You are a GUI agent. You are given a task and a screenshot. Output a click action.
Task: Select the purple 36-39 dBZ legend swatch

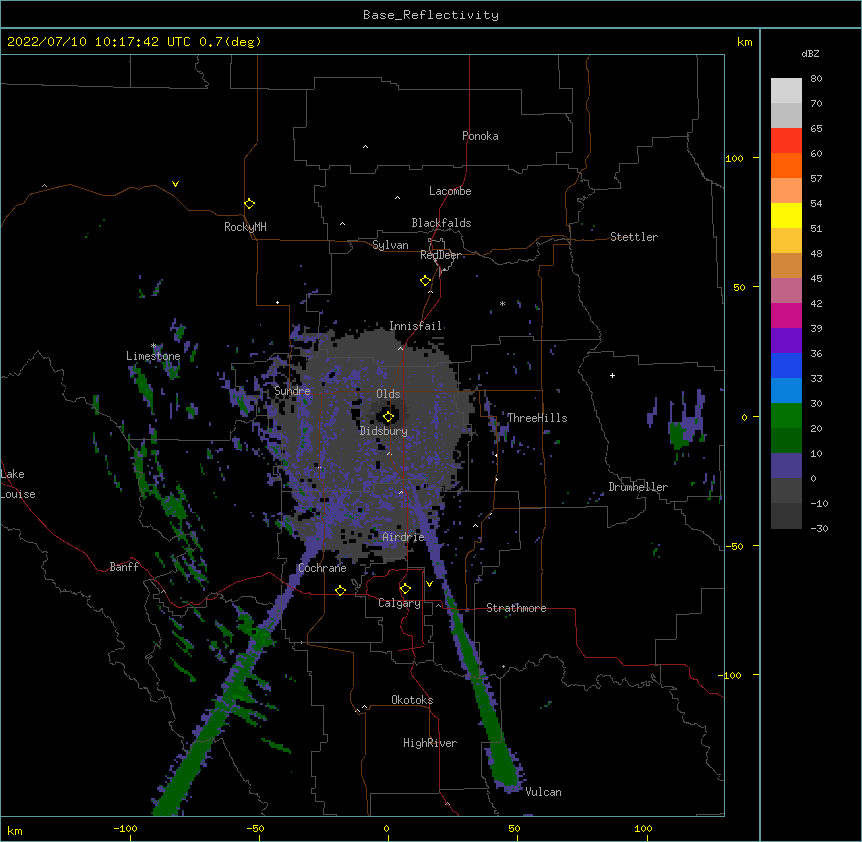point(786,341)
